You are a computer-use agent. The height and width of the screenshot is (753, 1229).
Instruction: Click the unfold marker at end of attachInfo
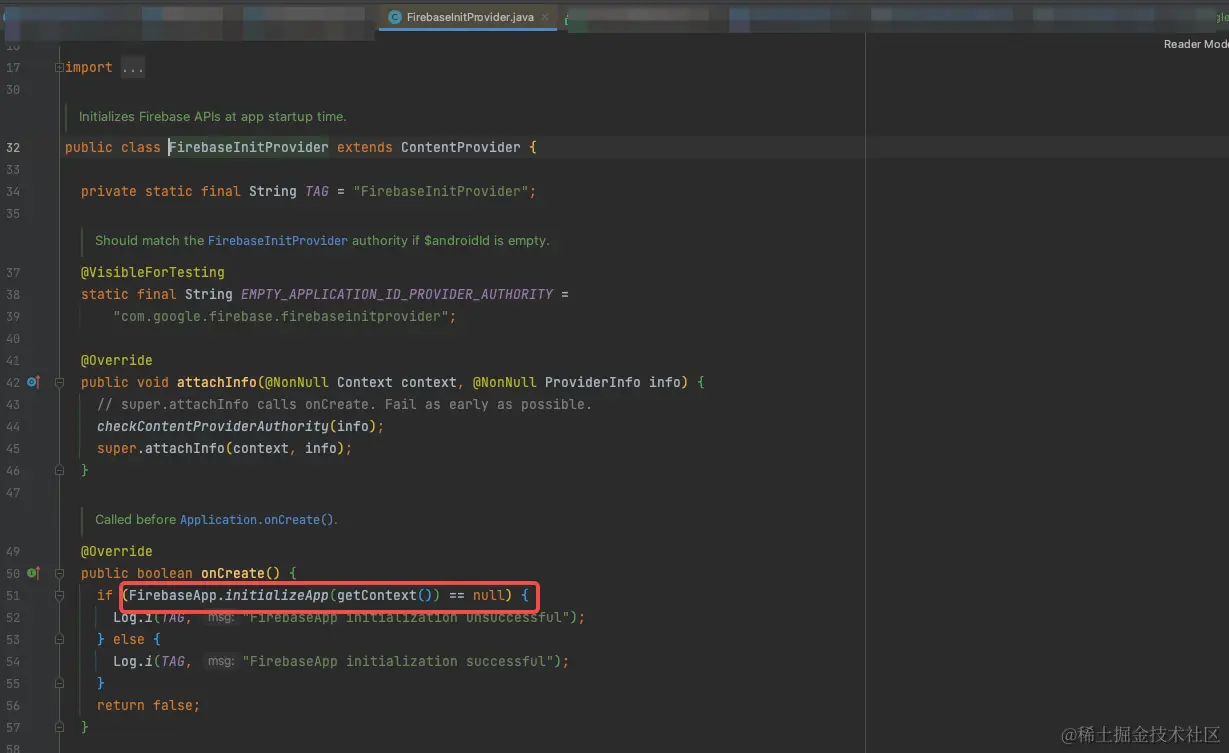pyautogui.click(x=59, y=470)
